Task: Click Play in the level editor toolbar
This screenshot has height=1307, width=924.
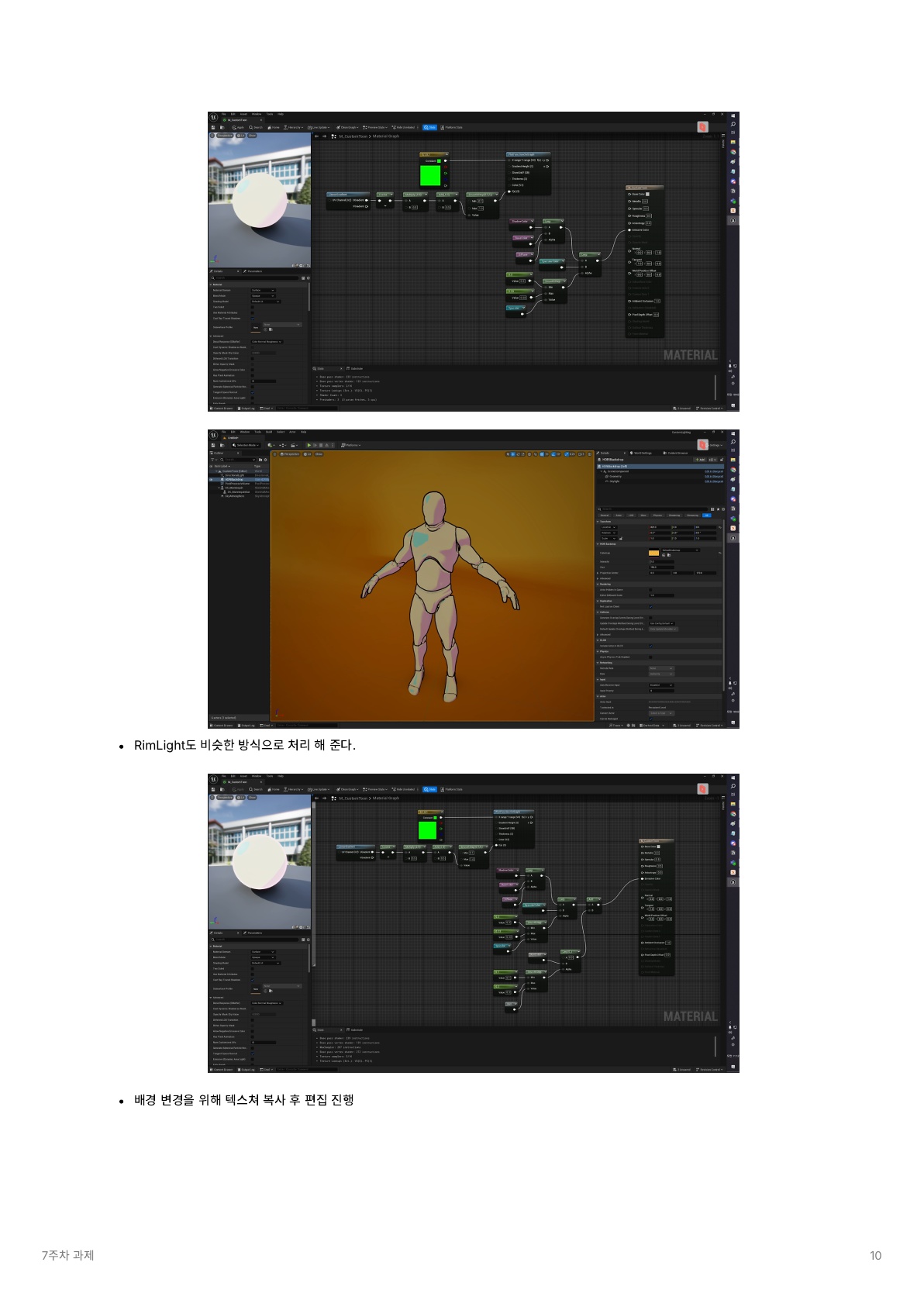Action: (x=309, y=445)
